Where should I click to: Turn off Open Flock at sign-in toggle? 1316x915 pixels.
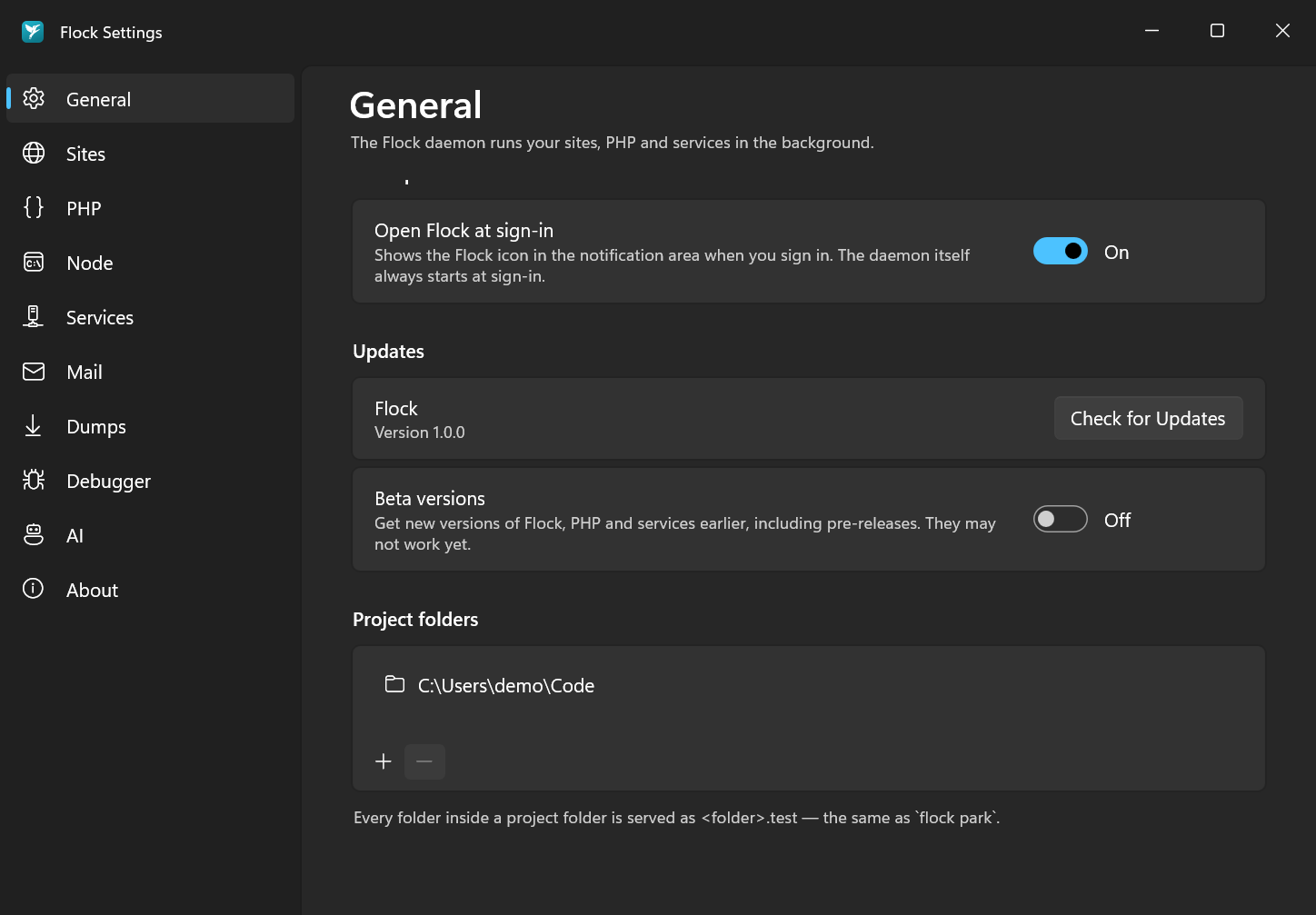point(1061,251)
